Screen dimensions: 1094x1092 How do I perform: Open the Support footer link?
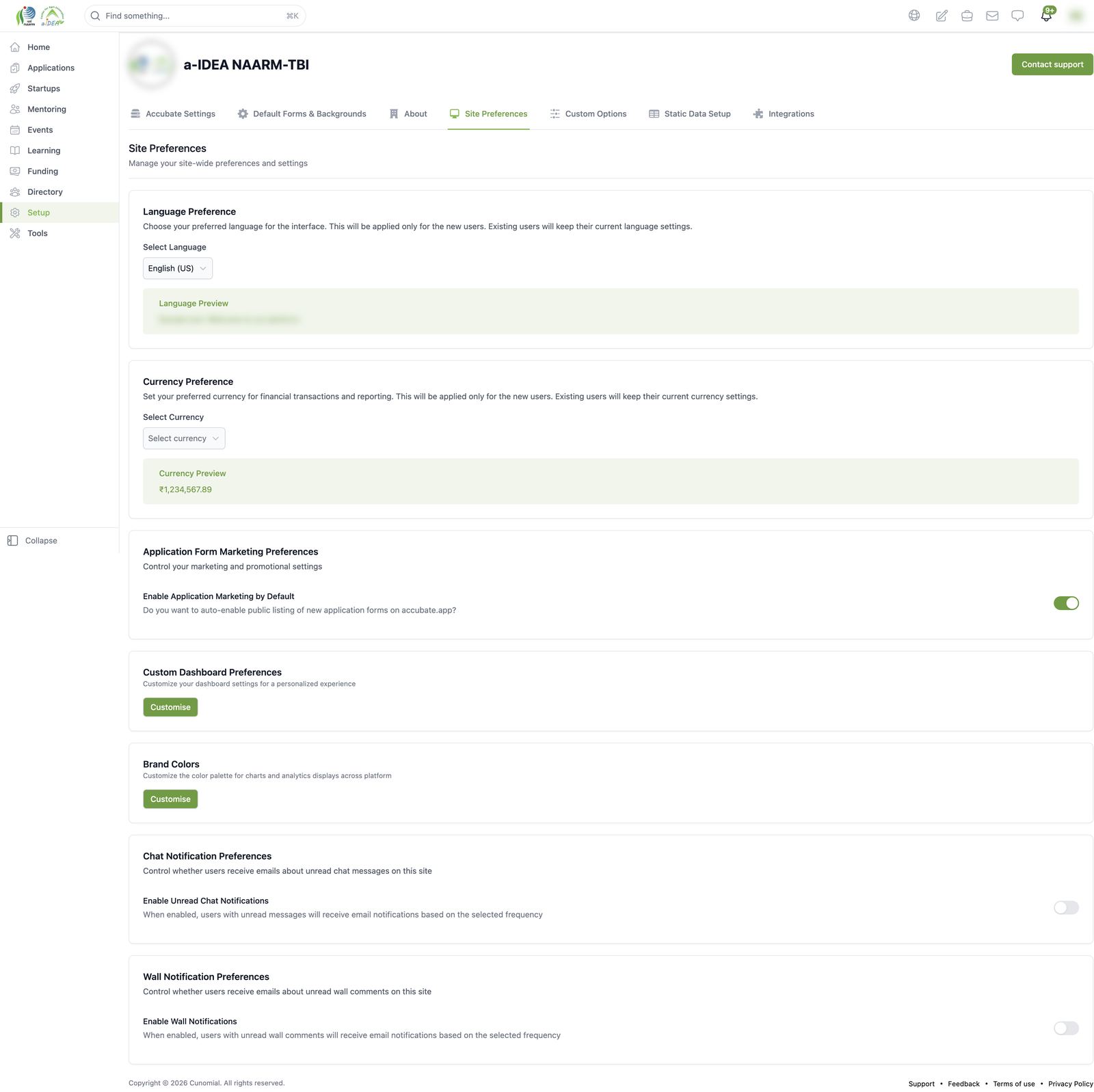[x=921, y=1084]
